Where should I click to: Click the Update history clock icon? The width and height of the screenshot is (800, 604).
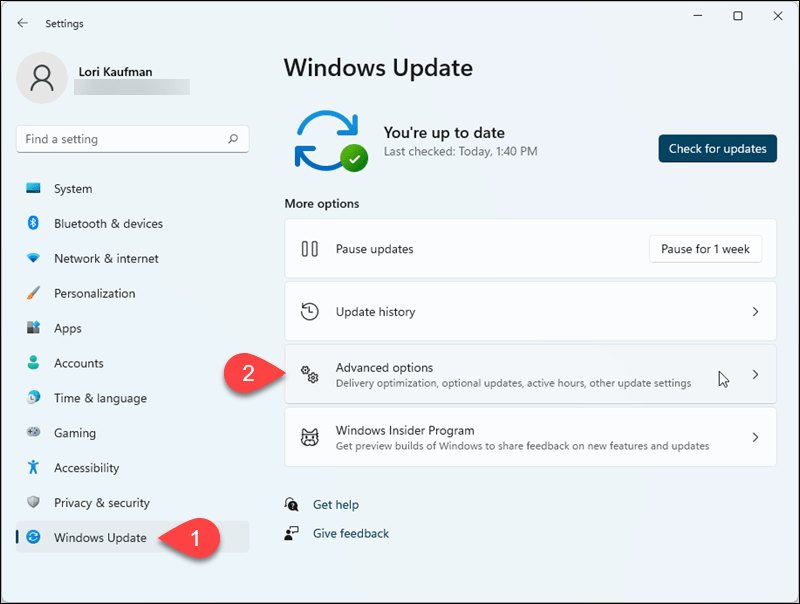(x=310, y=312)
